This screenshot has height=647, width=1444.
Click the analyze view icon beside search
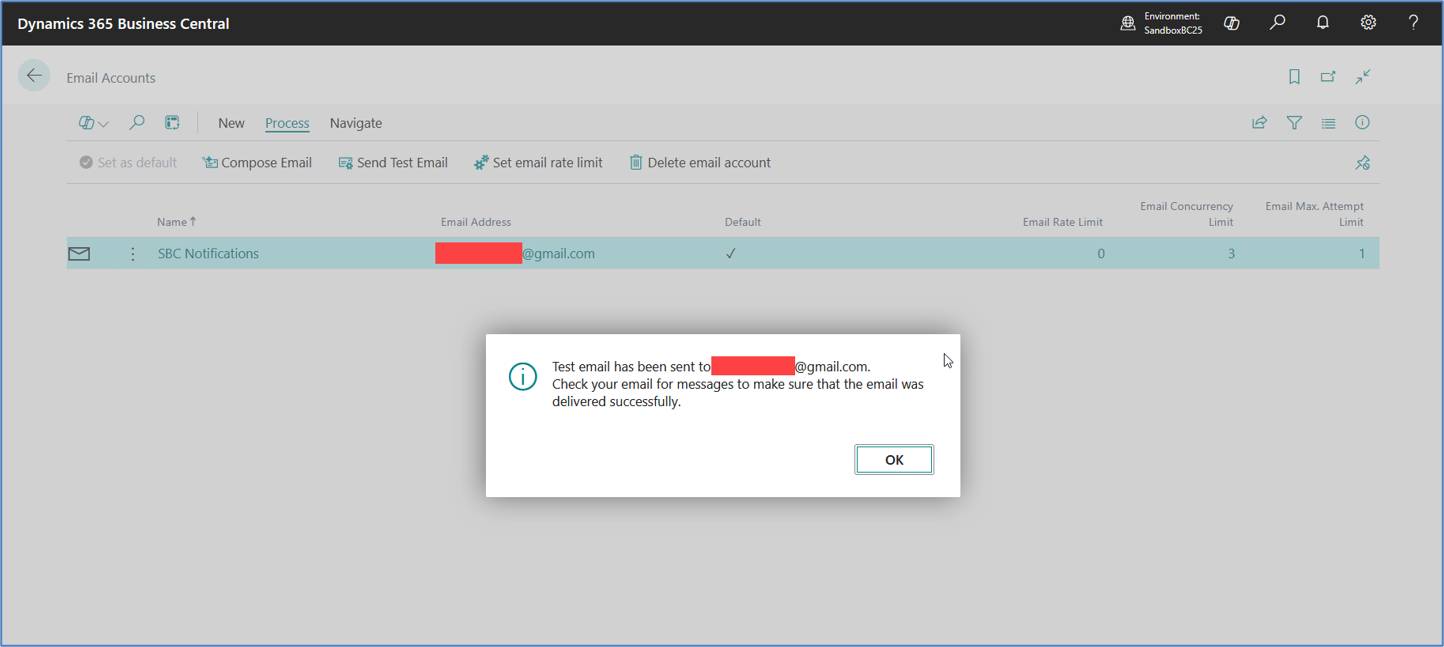[172, 123]
